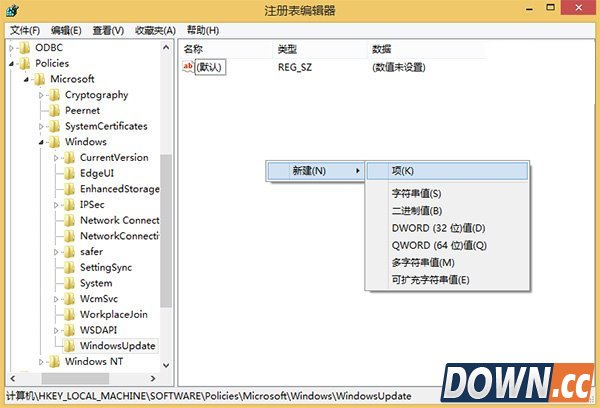Viewport: 600px width, 408px height.
Task: Click the WindowsUpdate folder icon
Action: pyautogui.click(x=70, y=346)
